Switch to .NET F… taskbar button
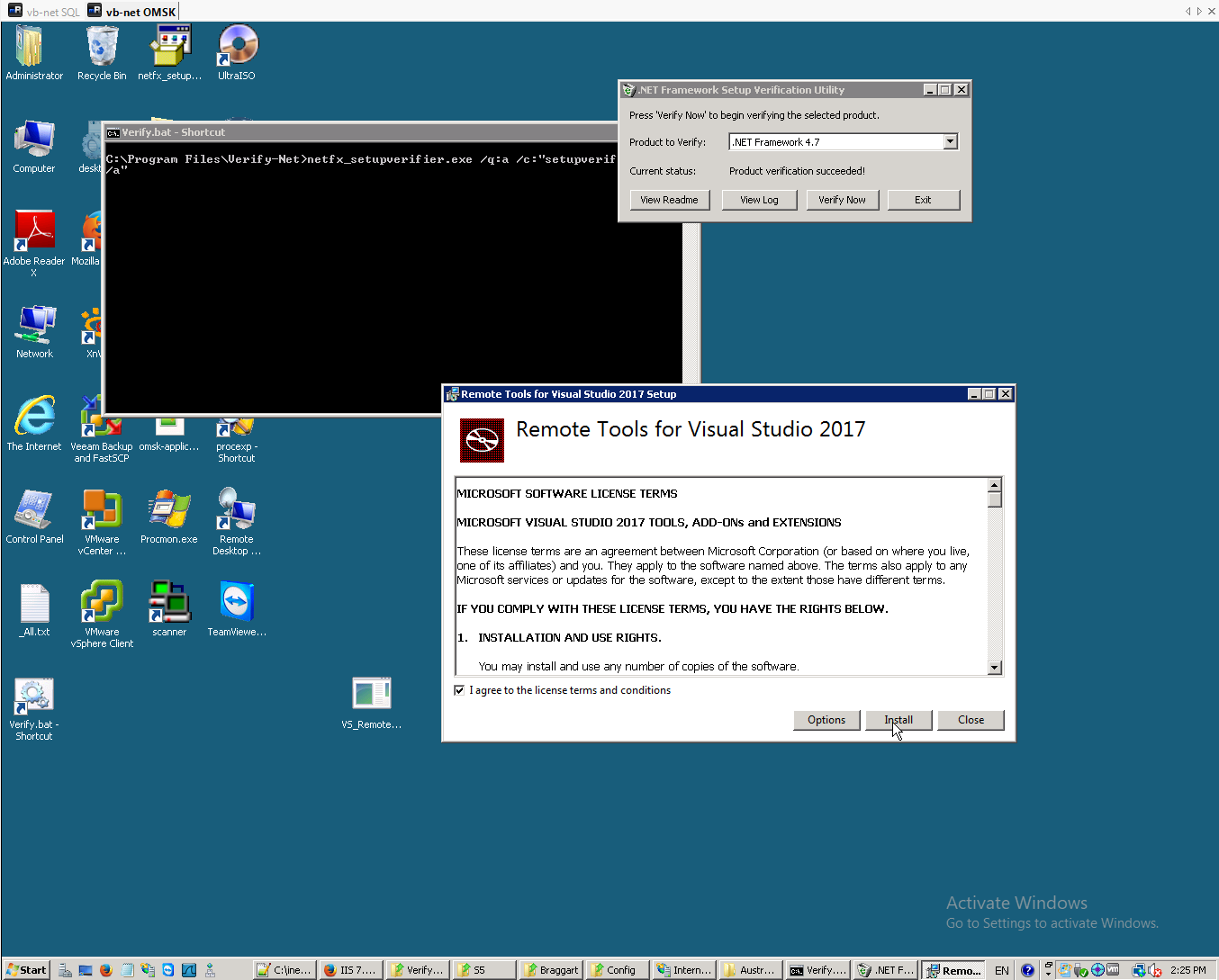The image size is (1219, 980). tap(885, 970)
